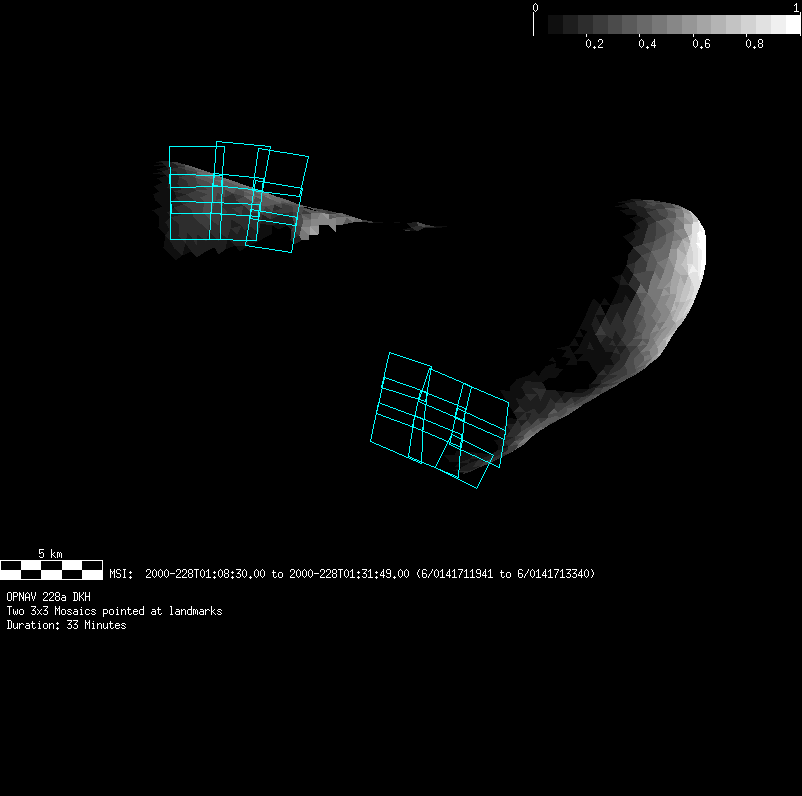Click the checkered 5 km scale bar
Screen dimensions: 802x796
click(x=51, y=570)
